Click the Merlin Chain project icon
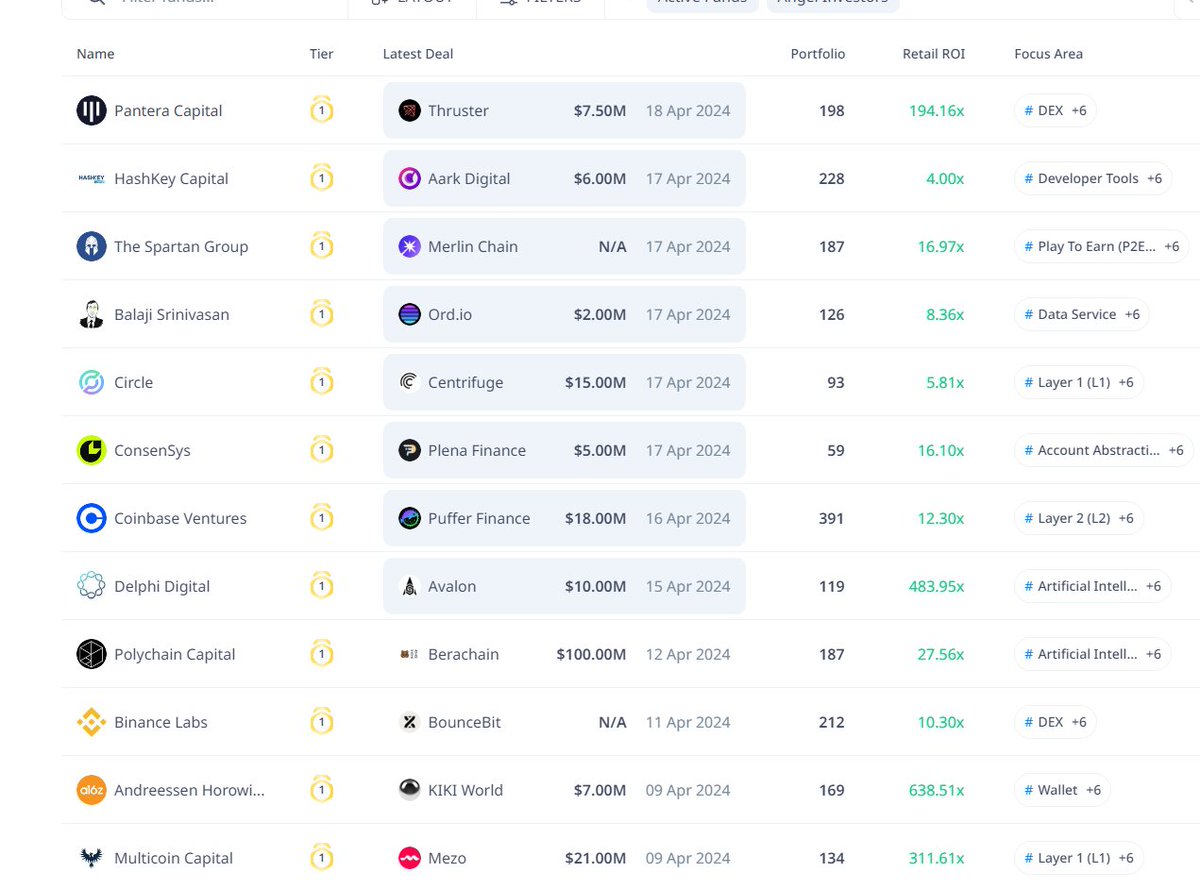 point(409,247)
